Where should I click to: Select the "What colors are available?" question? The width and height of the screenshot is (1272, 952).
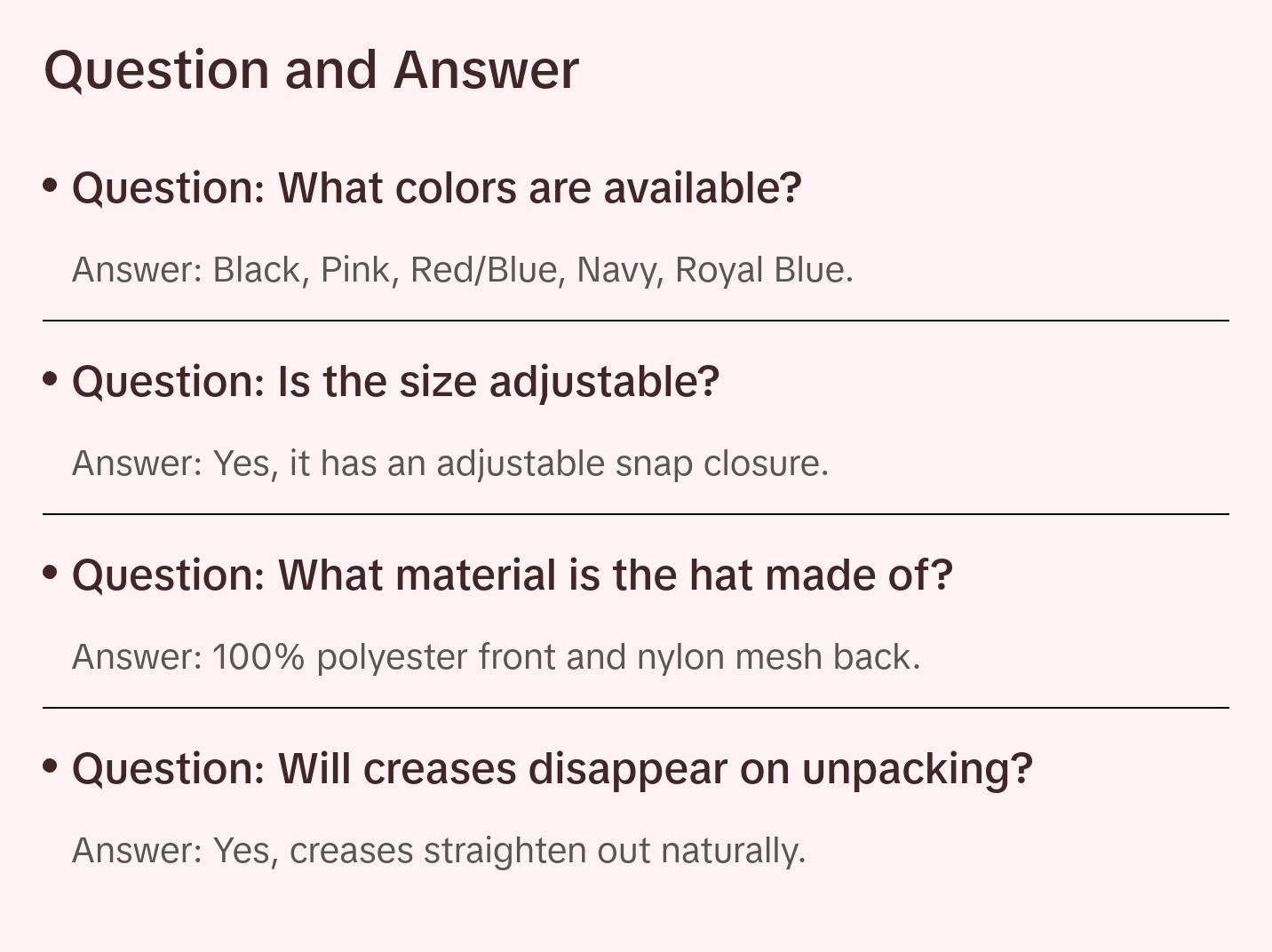pos(436,188)
